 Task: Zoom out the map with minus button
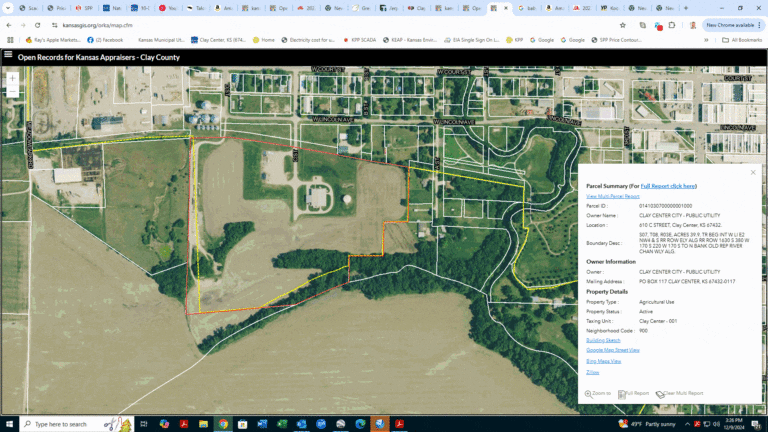pyautogui.click(x=12, y=90)
